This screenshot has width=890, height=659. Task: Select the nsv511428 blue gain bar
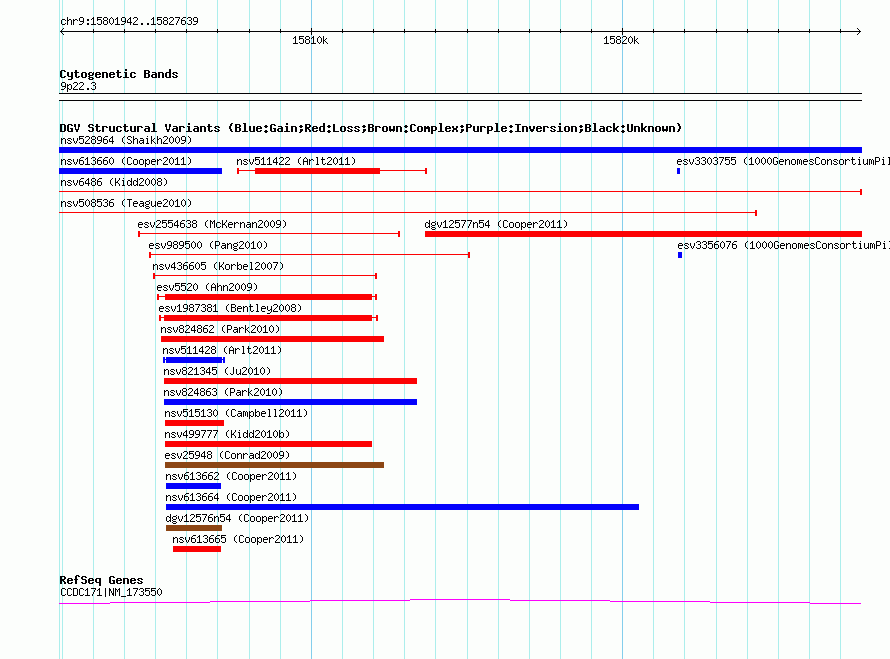pos(194,360)
